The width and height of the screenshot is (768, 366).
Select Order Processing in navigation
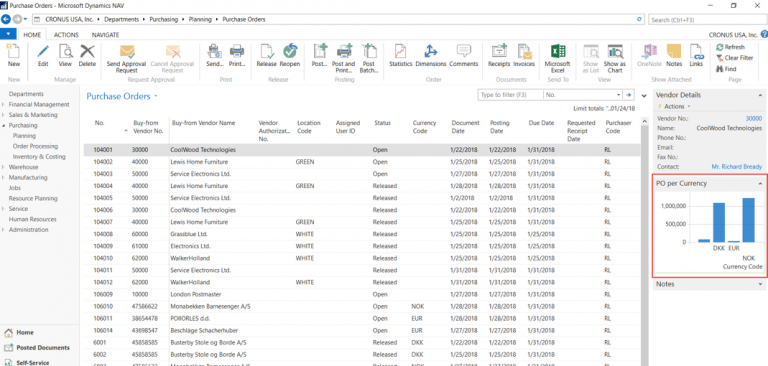coord(35,146)
